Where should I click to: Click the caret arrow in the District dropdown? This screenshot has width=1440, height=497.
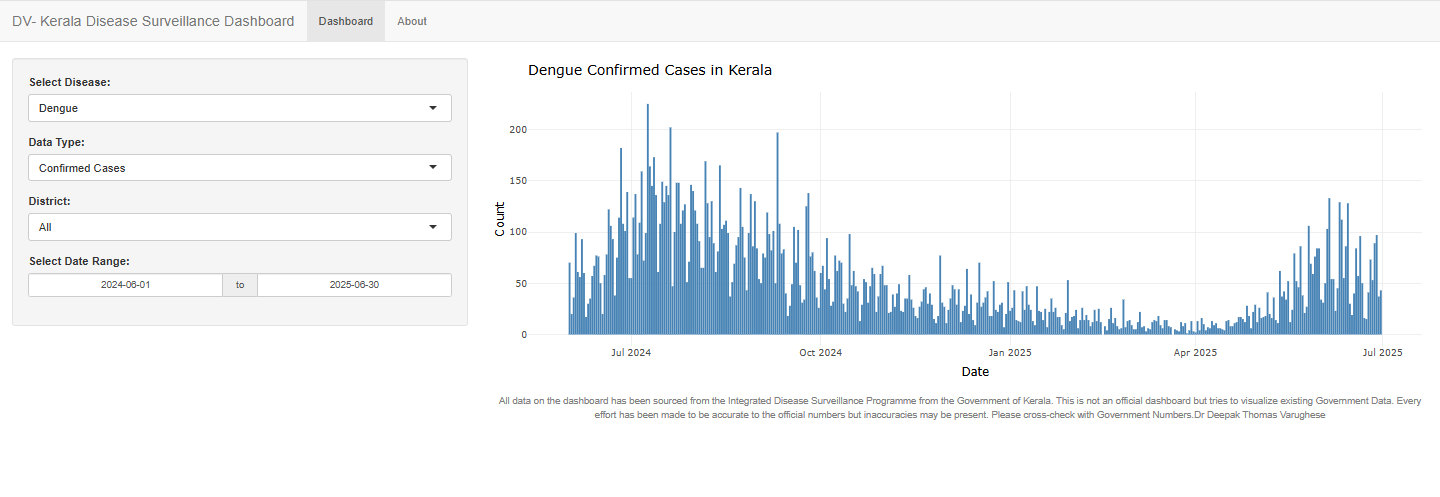tap(432, 227)
